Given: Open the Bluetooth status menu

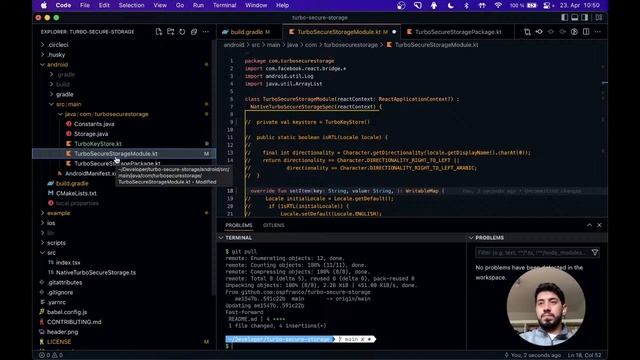Looking at the screenshot, I should point(467,5).
